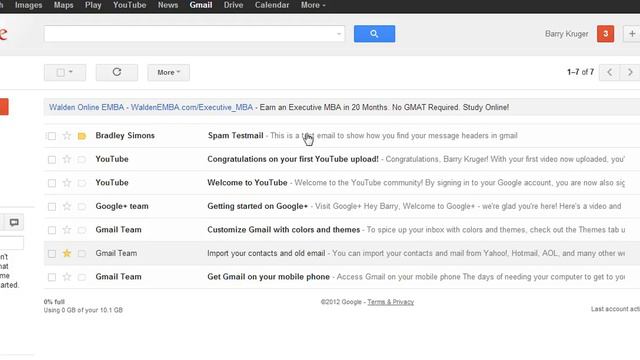Go to the previous page of messages

point(609,72)
